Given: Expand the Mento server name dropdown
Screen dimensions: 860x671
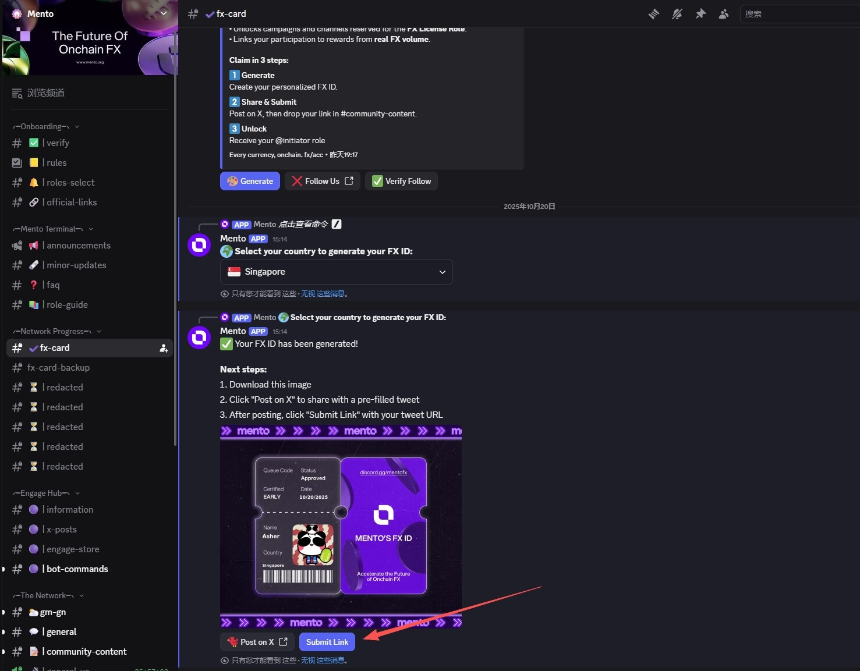Looking at the screenshot, I should click(x=164, y=14).
